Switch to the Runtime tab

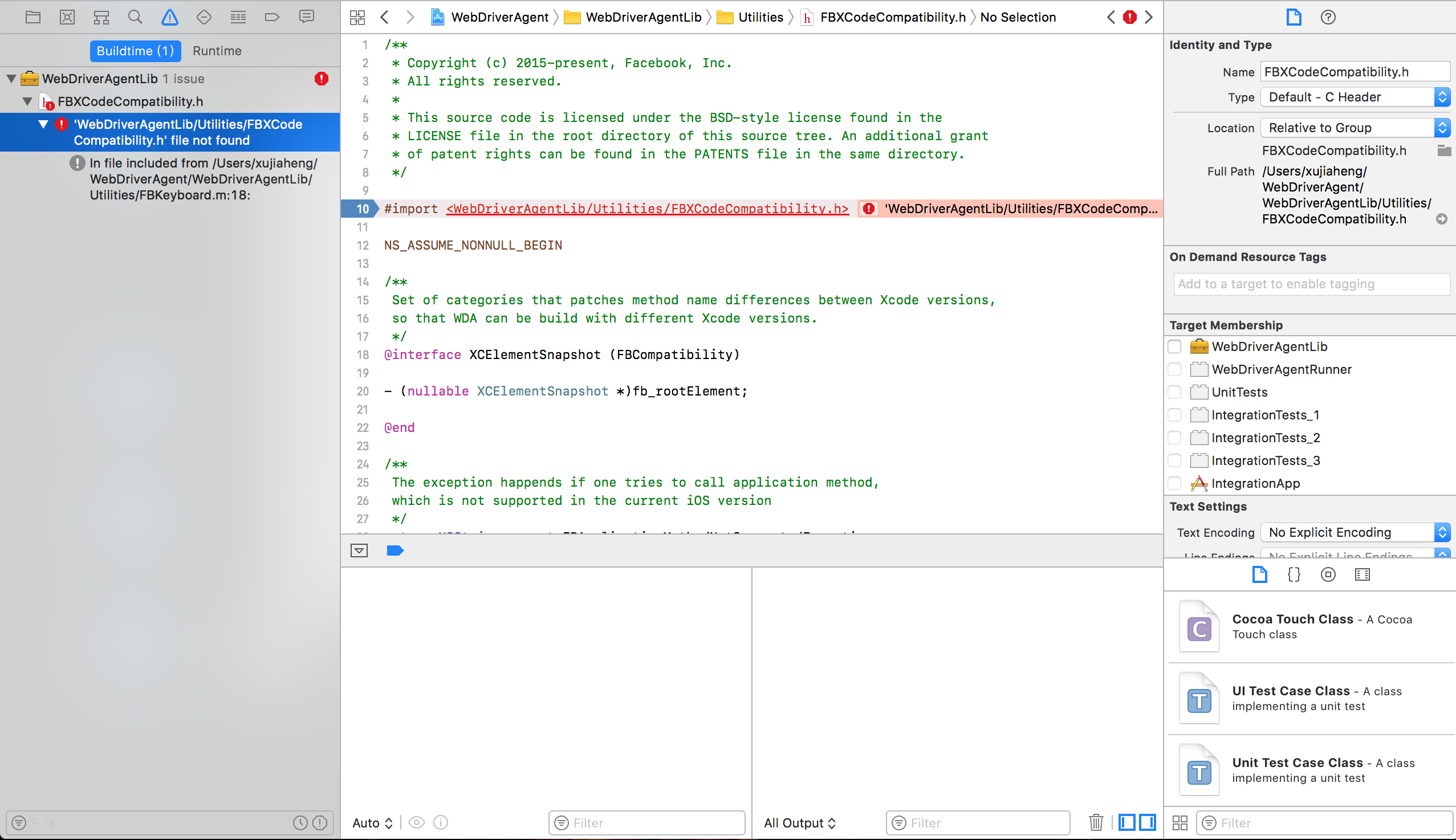[217, 51]
